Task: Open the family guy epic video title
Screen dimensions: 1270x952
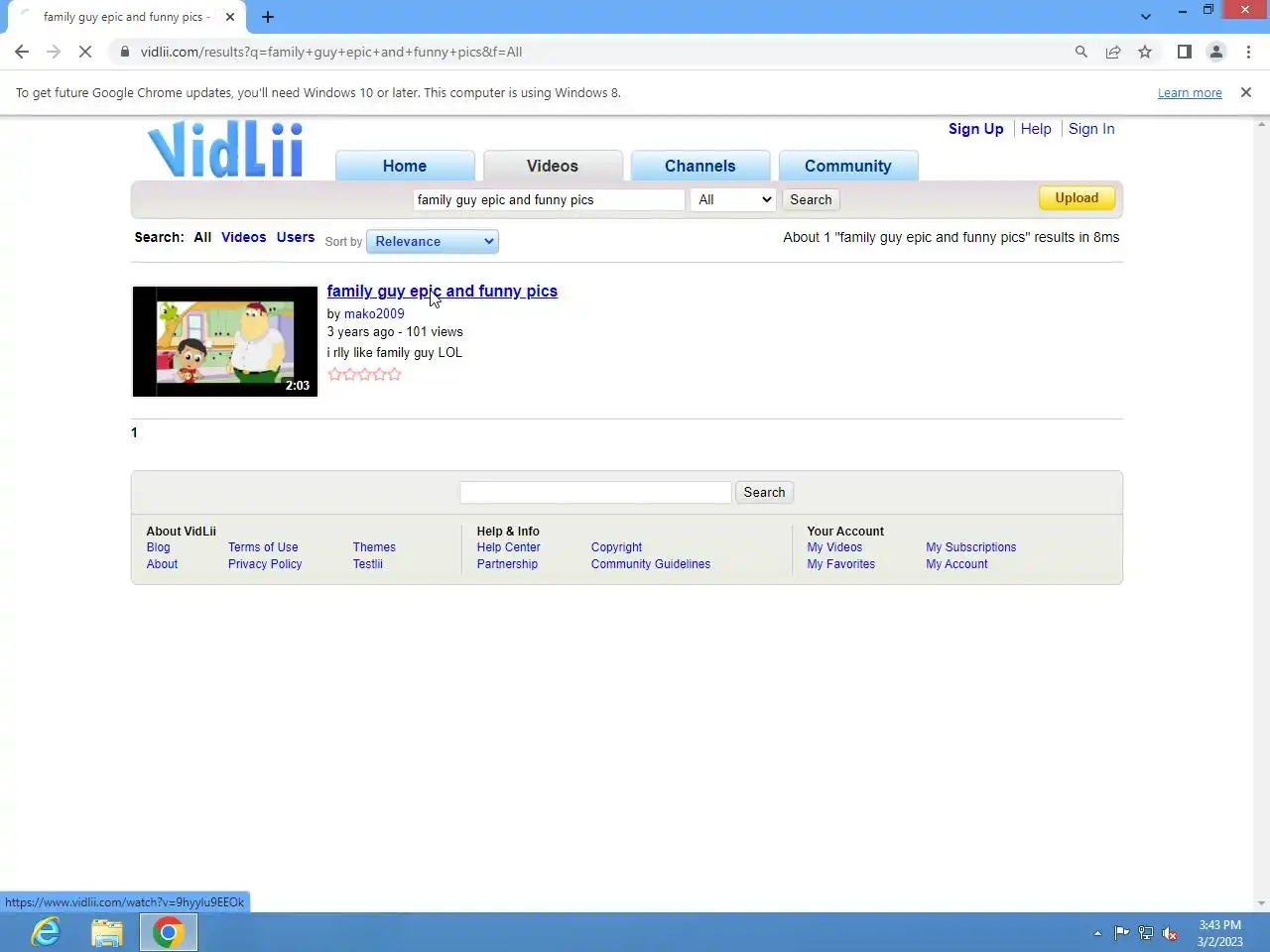Action: (x=443, y=291)
